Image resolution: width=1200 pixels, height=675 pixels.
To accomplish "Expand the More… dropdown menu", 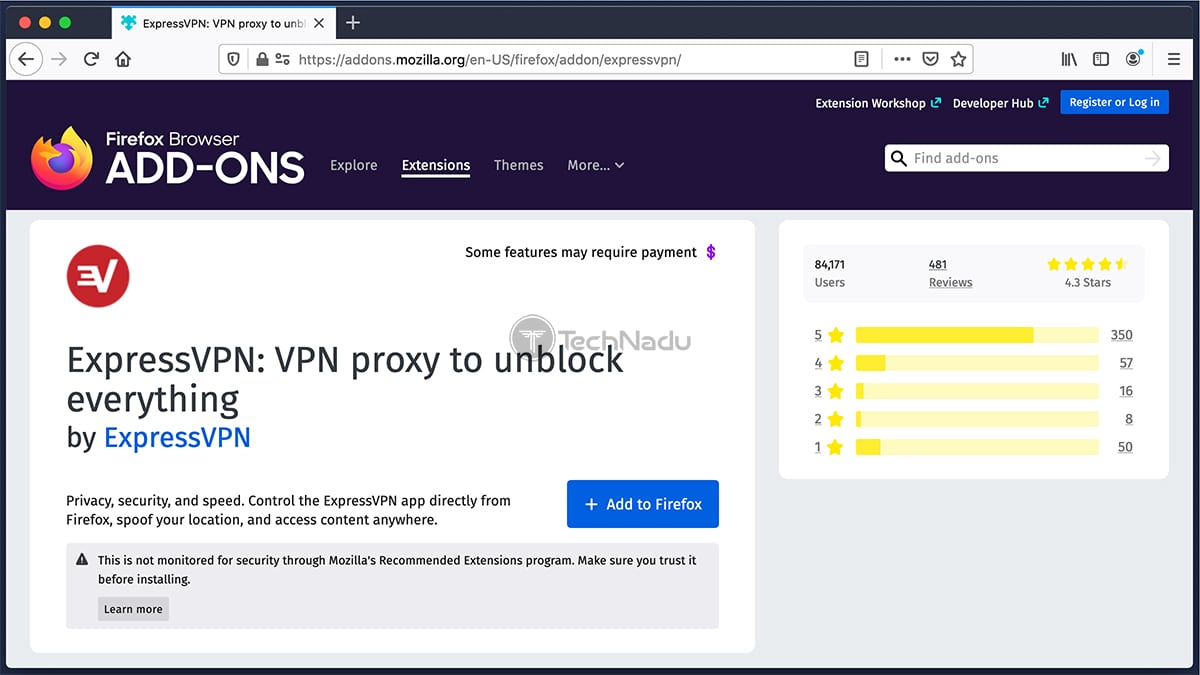I will [596, 165].
